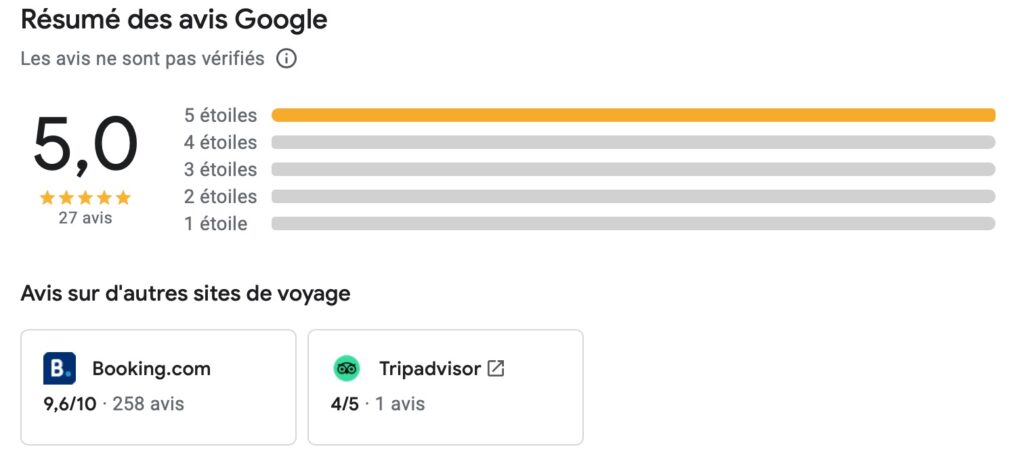The width and height of the screenshot is (1024, 455).
Task: Select the "1 étoile" label text
Action: click(x=215, y=224)
